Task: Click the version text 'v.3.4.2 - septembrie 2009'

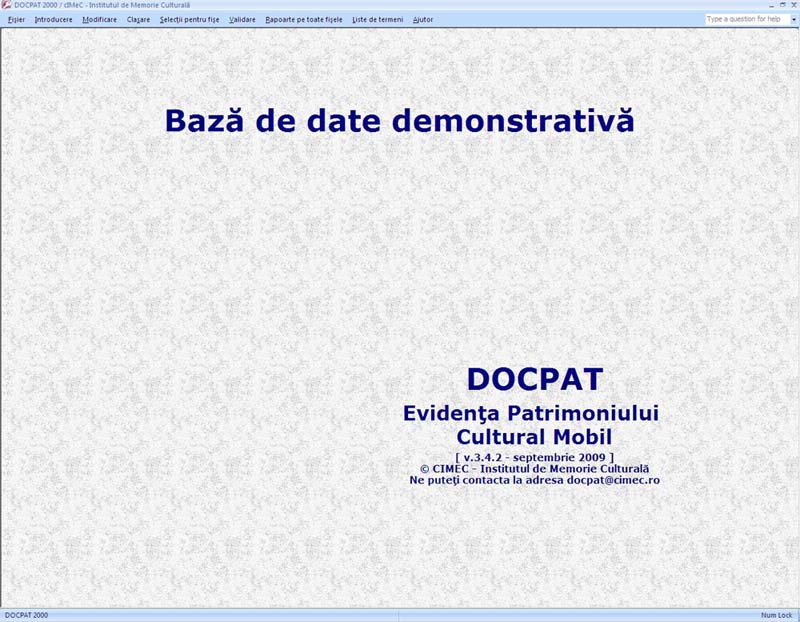Action: (534, 457)
